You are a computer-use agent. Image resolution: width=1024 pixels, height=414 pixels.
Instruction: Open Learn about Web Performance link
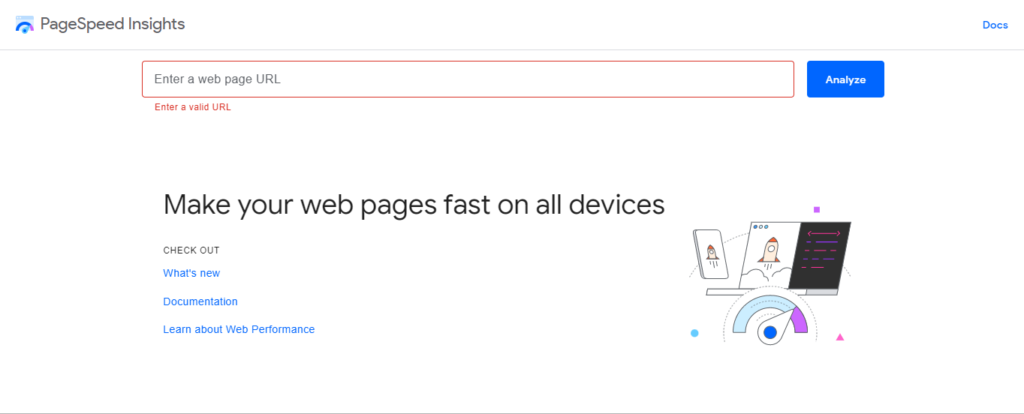point(238,329)
